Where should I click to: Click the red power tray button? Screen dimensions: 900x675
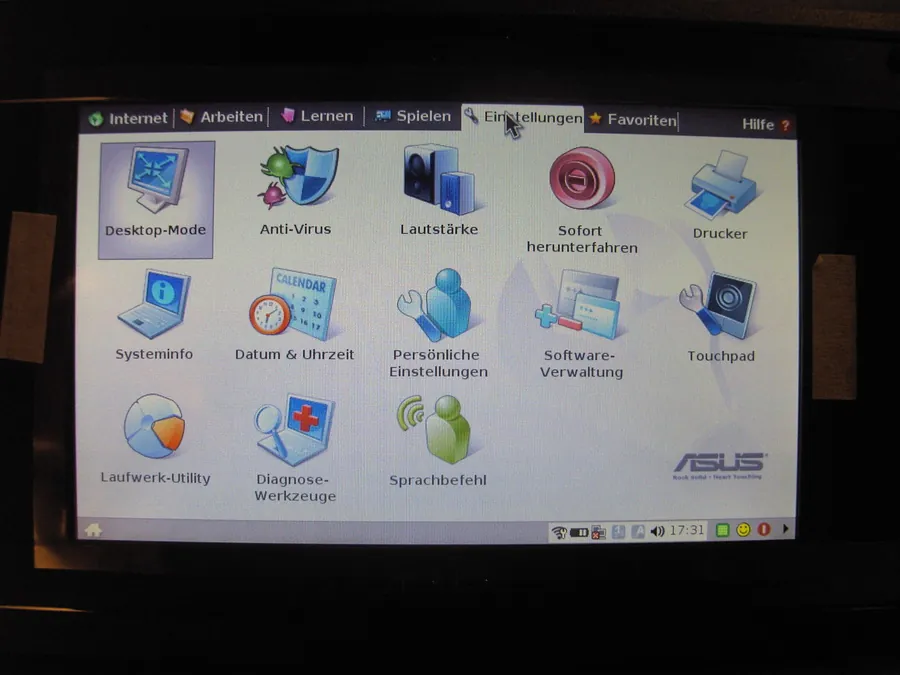tap(763, 529)
